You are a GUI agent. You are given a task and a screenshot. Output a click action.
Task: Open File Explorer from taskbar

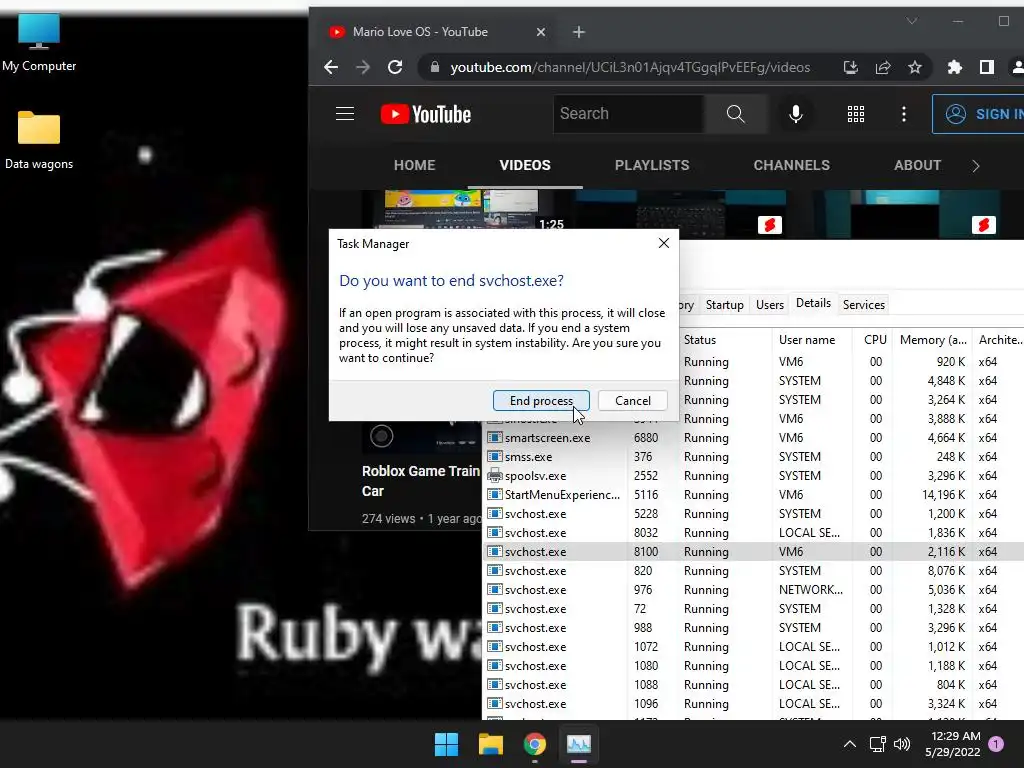tap(490, 744)
